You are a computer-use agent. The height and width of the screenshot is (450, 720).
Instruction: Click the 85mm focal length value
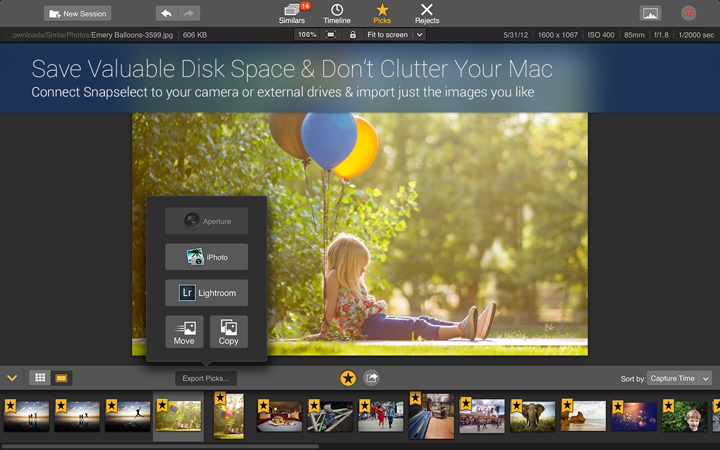pos(634,34)
